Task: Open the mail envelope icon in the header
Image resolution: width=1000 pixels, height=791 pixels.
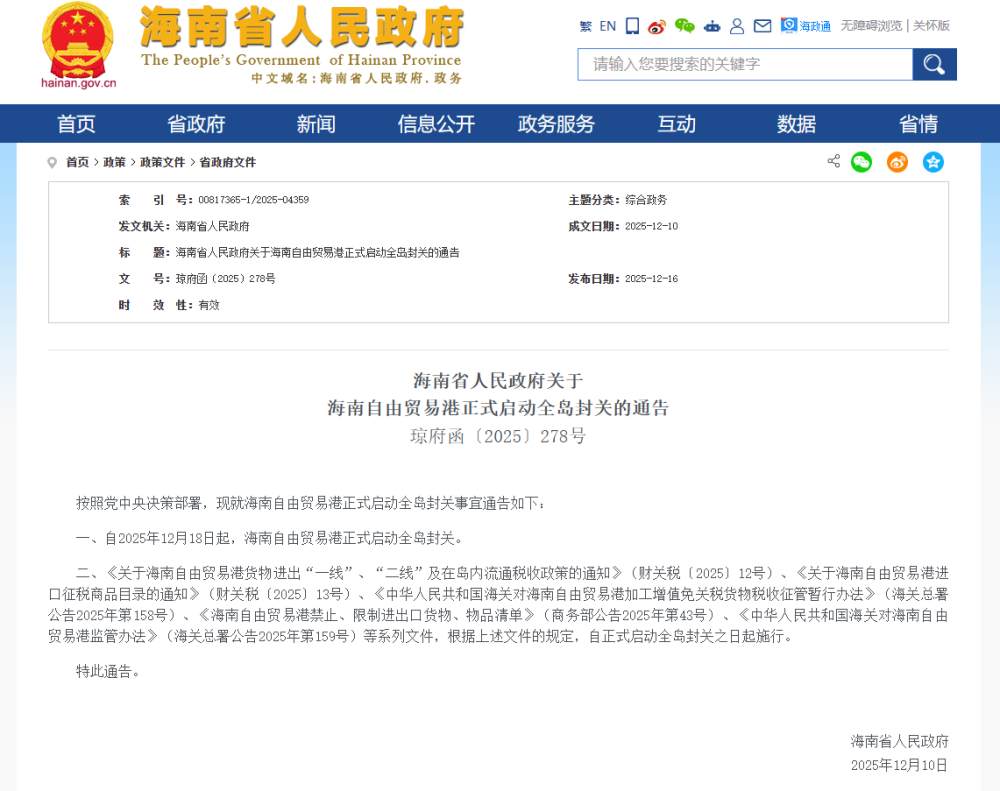Action: pos(762,26)
